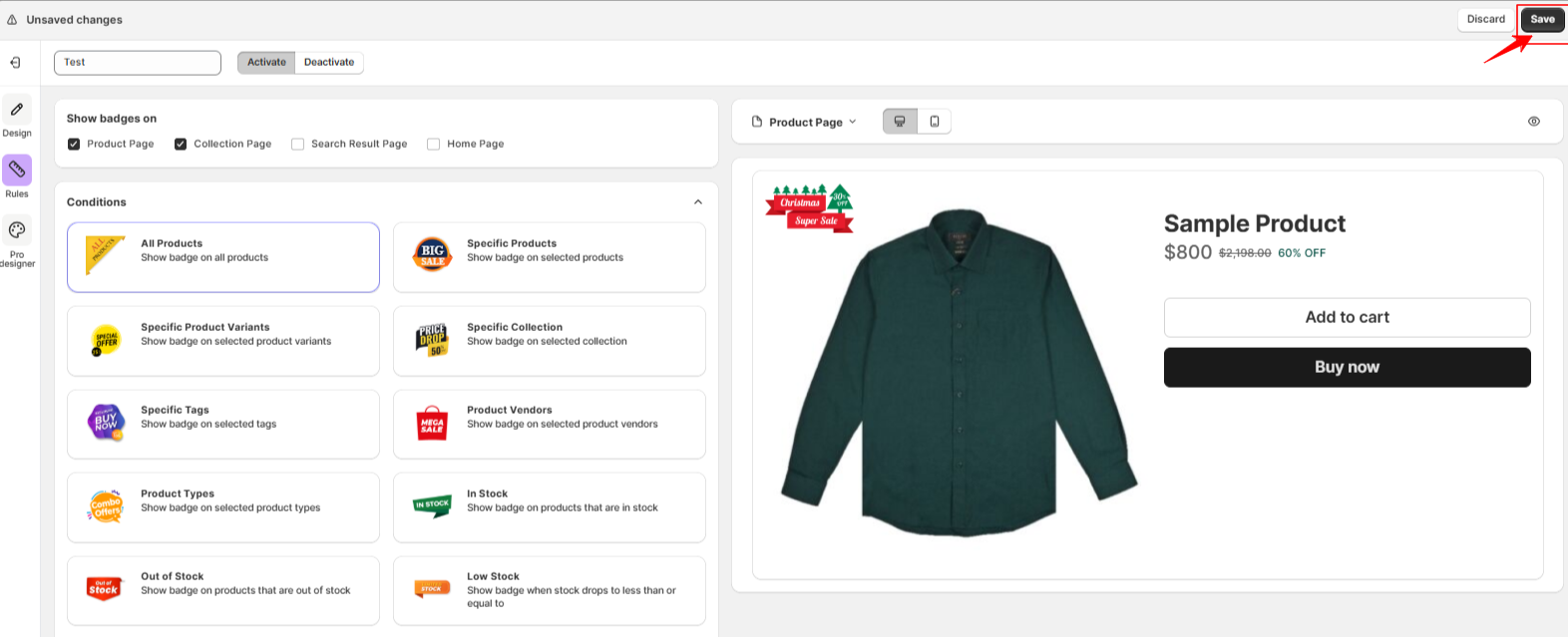Select the Product Types condition
1568x637 pixels.
[x=223, y=507]
